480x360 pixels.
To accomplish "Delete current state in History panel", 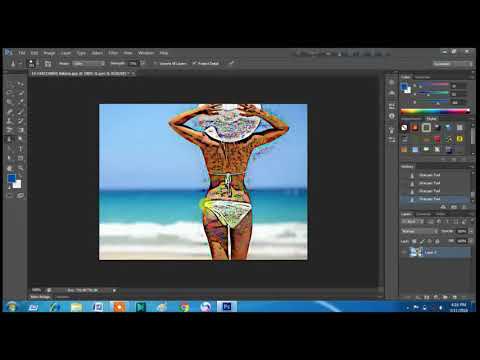I will tap(464, 207).
